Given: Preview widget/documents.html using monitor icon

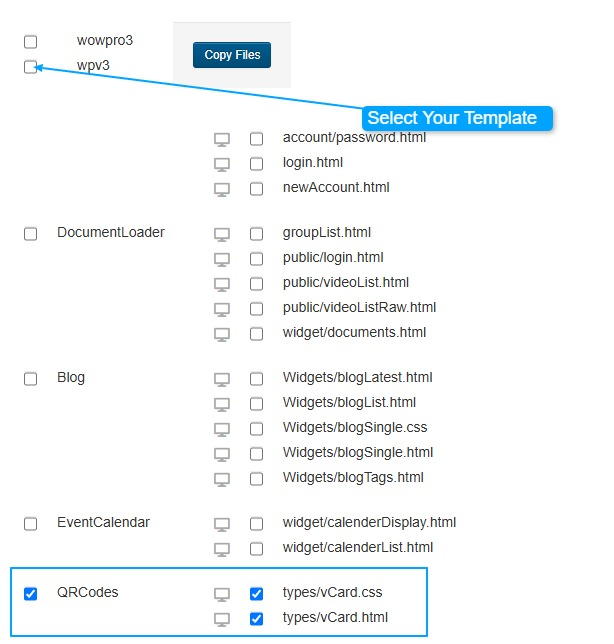Looking at the screenshot, I should point(222,333).
